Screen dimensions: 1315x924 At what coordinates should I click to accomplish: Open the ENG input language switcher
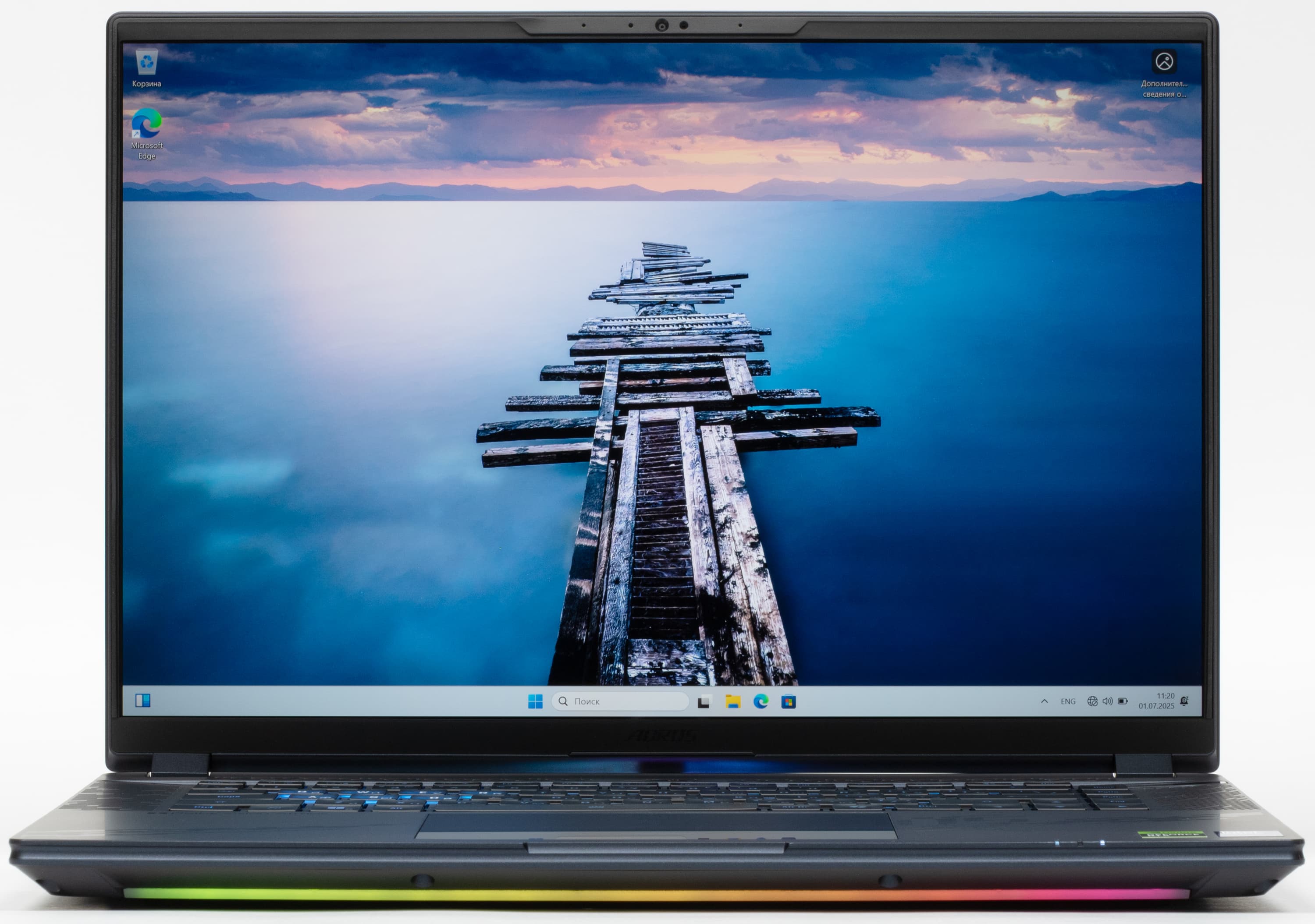click(1068, 701)
